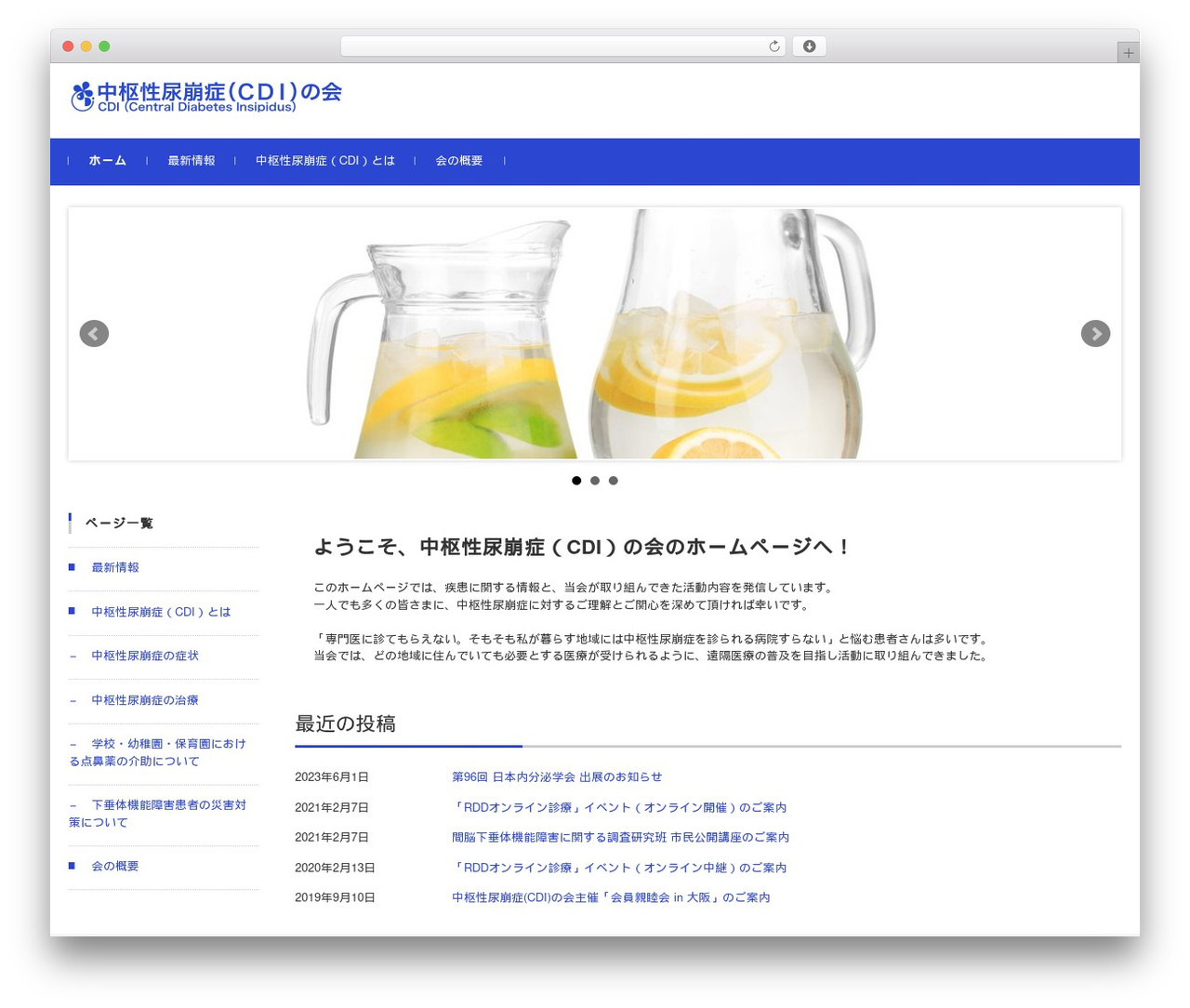Open post 会員親睦会 in 大阪 のご案内
The width and height of the screenshot is (1190, 1008).
[x=611, y=897]
